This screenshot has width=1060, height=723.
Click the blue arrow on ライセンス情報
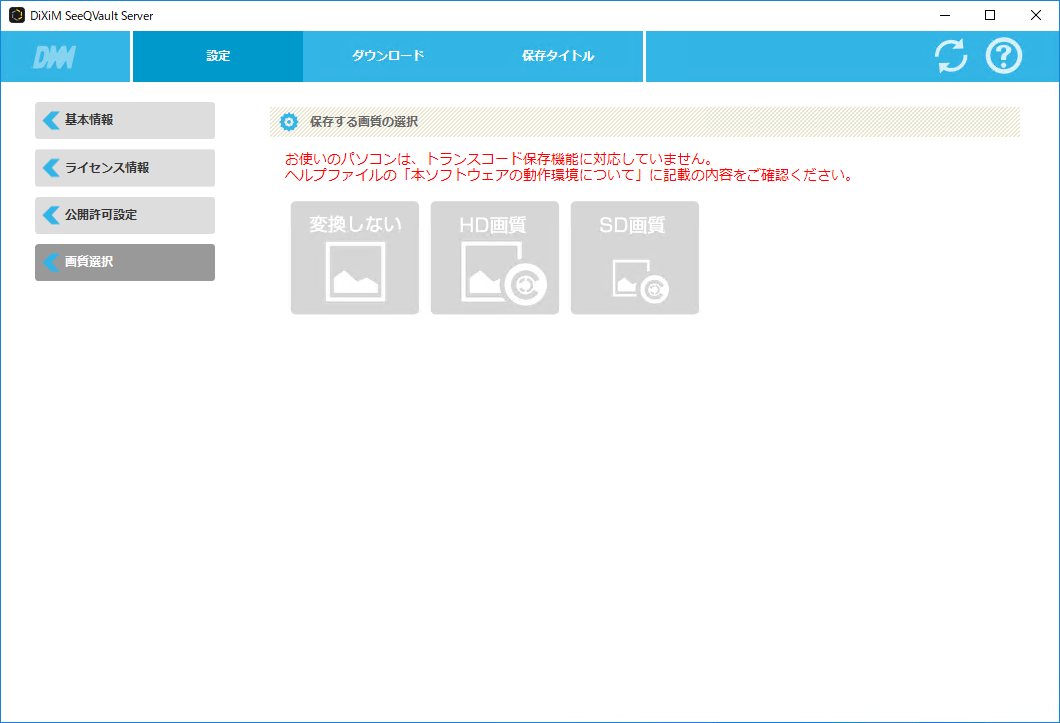pyautogui.click(x=51, y=167)
